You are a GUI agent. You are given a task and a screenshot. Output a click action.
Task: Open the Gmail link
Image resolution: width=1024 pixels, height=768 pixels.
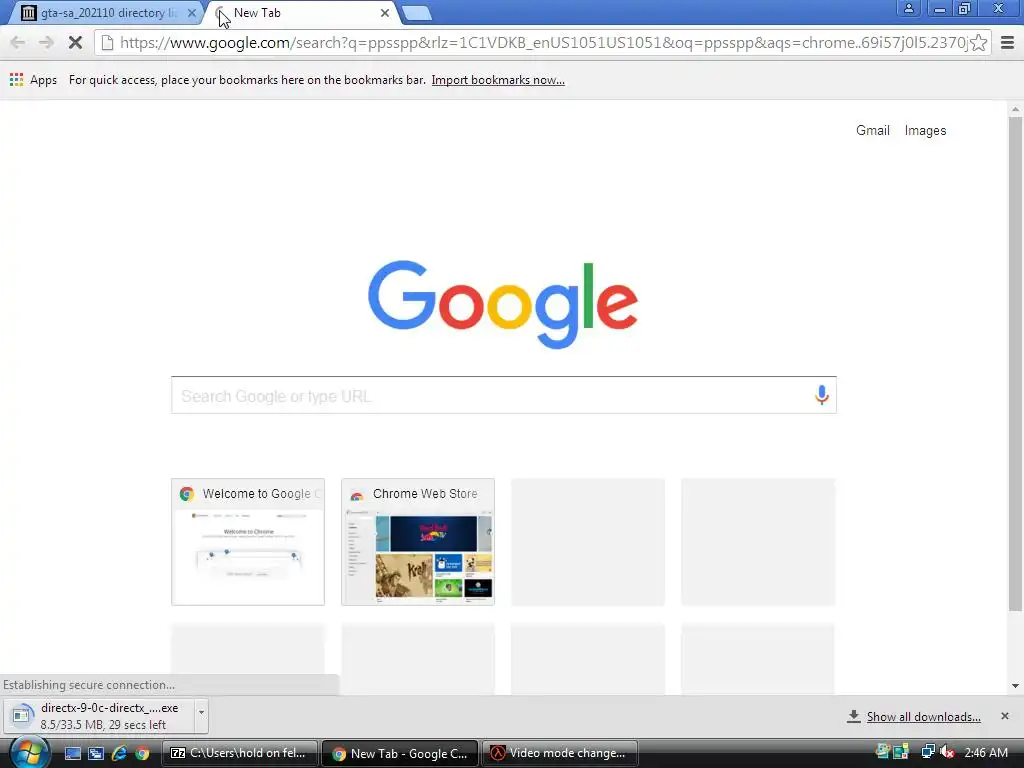point(872,131)
